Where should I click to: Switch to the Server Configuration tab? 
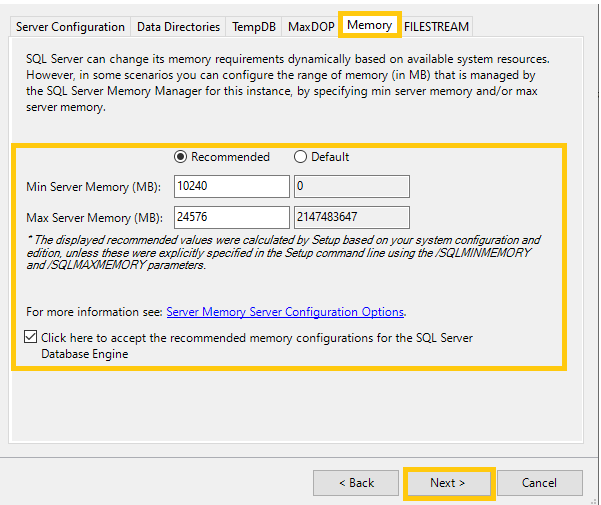pyautogui.click(x=71, y=27)
